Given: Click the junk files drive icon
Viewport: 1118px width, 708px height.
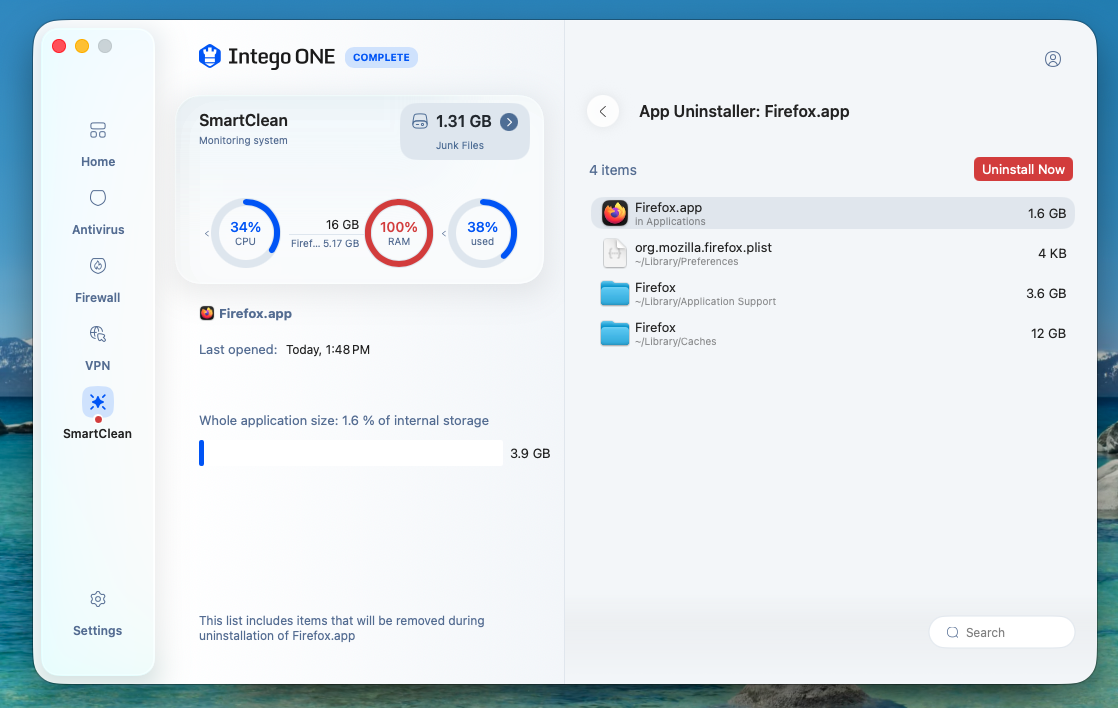Looking at the screenshot, I should 420,121.
